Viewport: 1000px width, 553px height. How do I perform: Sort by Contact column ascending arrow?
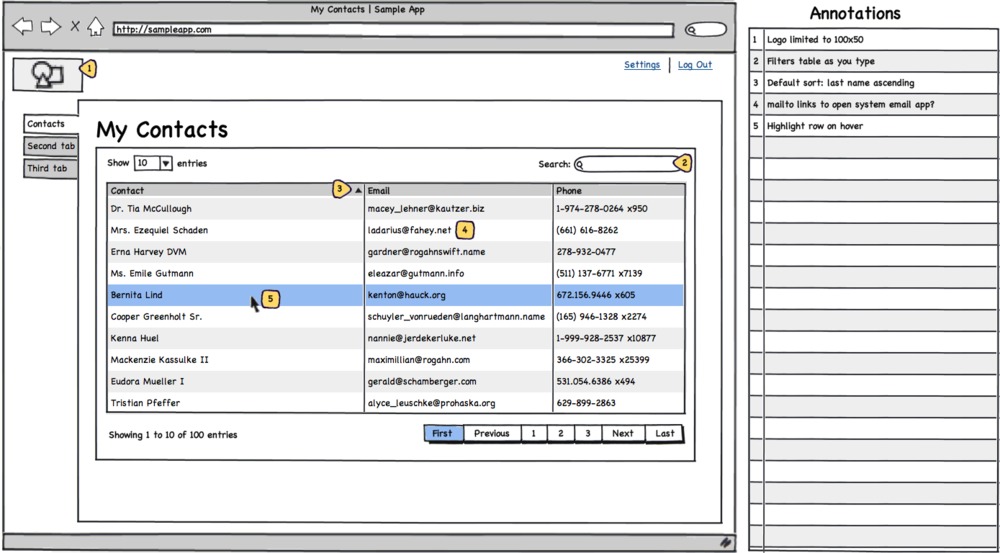coord(358,190)
